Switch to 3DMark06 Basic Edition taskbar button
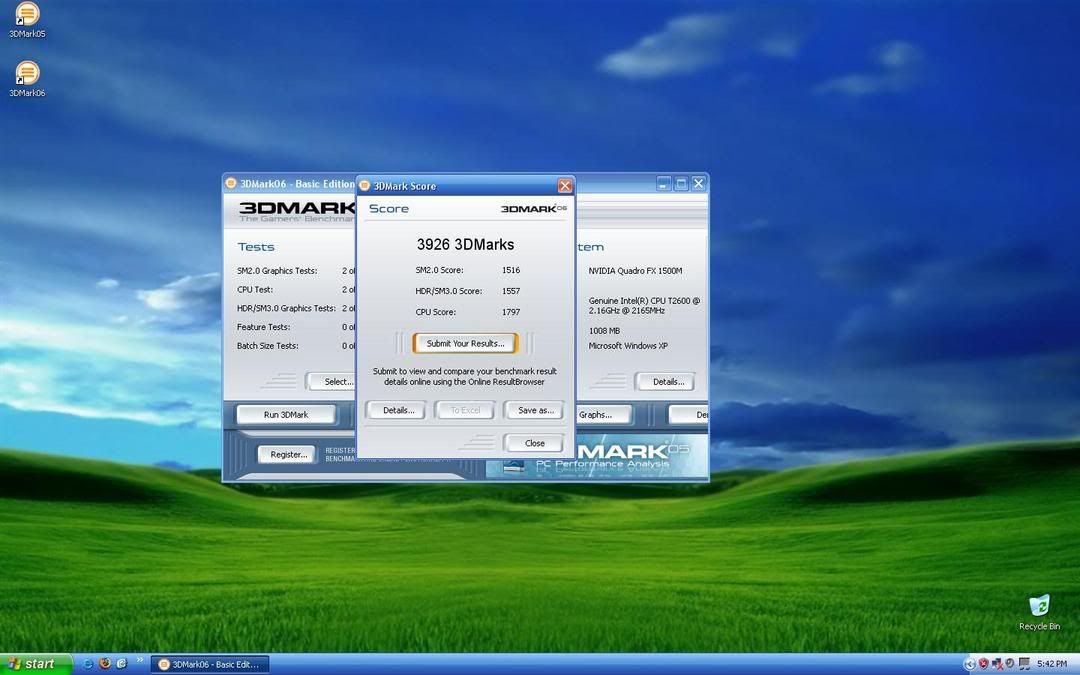The width and height of the screenshot is (1080, 675). 210,664
